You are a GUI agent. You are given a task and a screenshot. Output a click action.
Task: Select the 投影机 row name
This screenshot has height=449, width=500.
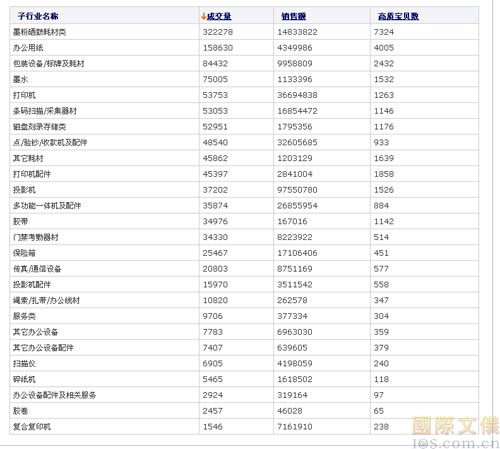pos(24,190)
